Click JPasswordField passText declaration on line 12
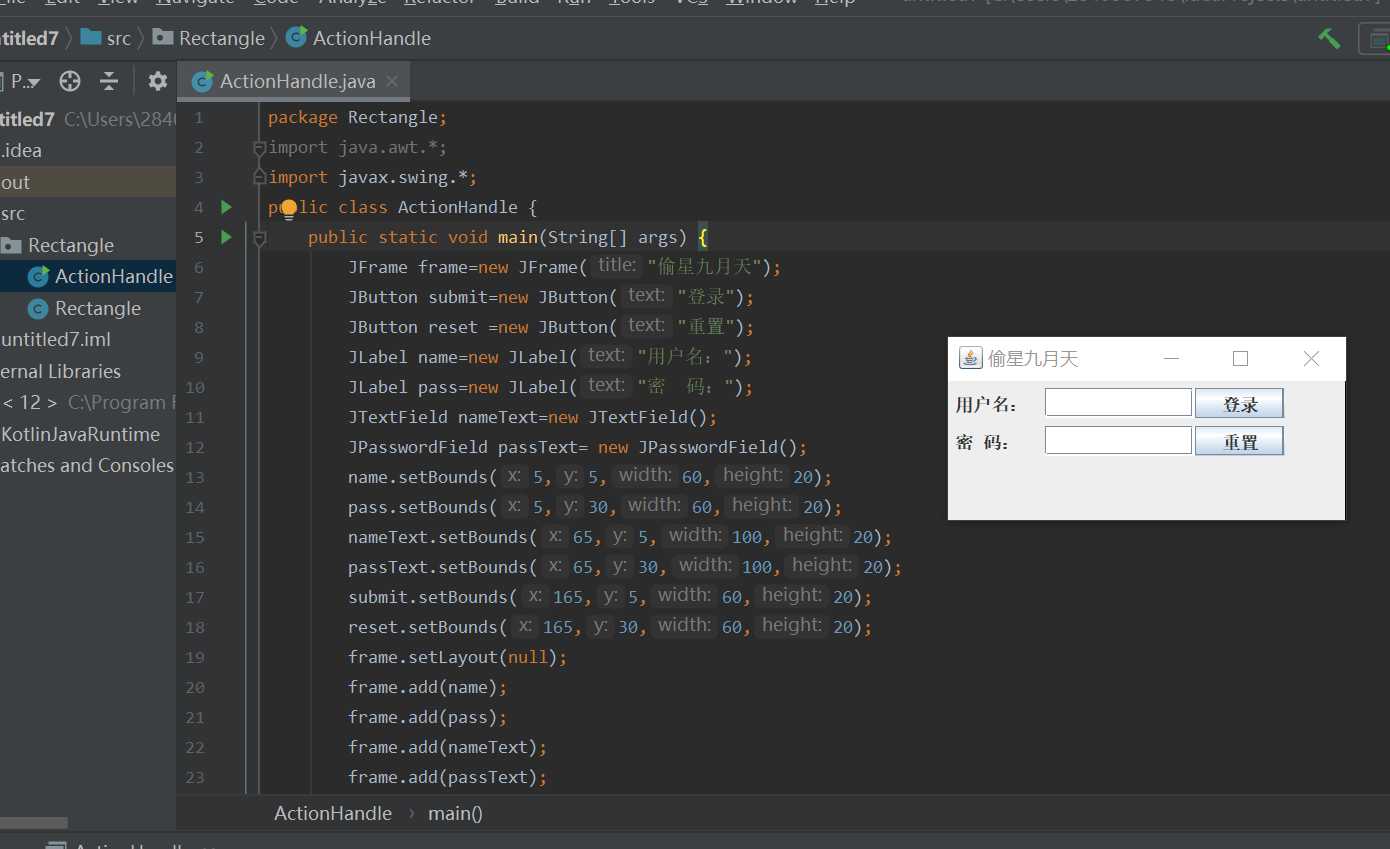Viewport: 1390px width, 849px height. click(x=577, y=447)
